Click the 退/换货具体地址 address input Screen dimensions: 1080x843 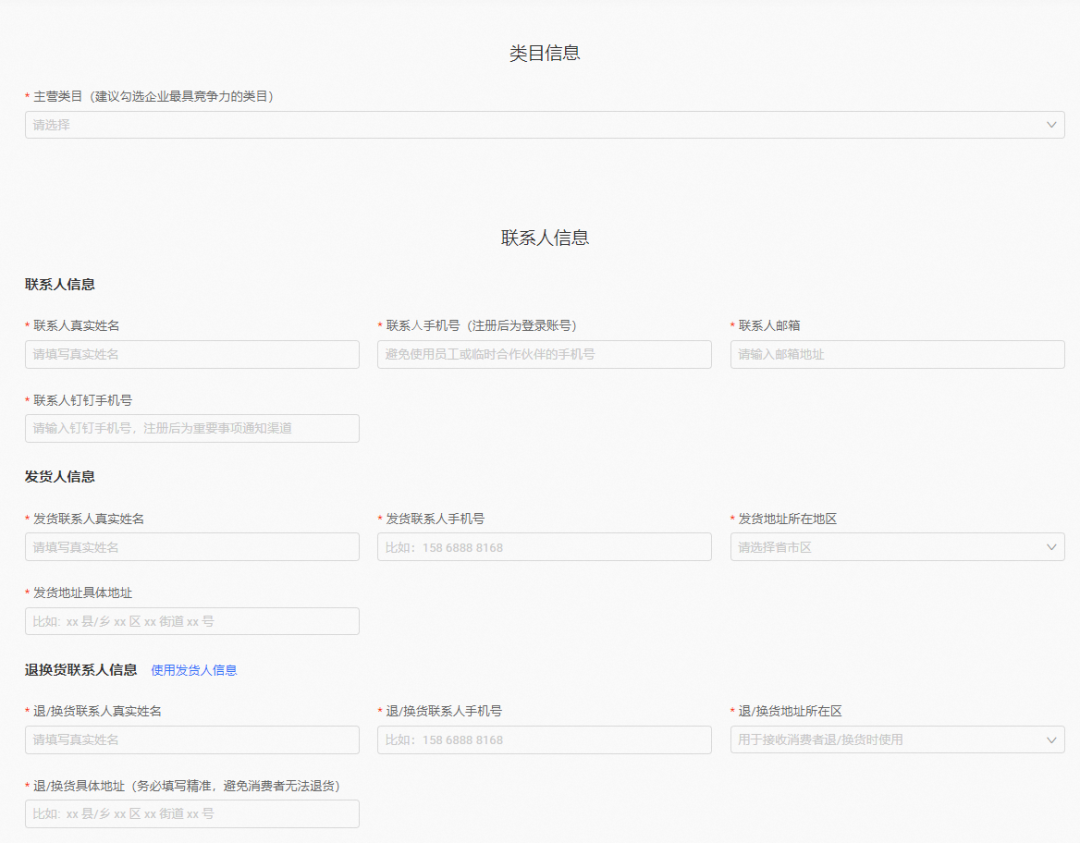click(x=192, y=814)
